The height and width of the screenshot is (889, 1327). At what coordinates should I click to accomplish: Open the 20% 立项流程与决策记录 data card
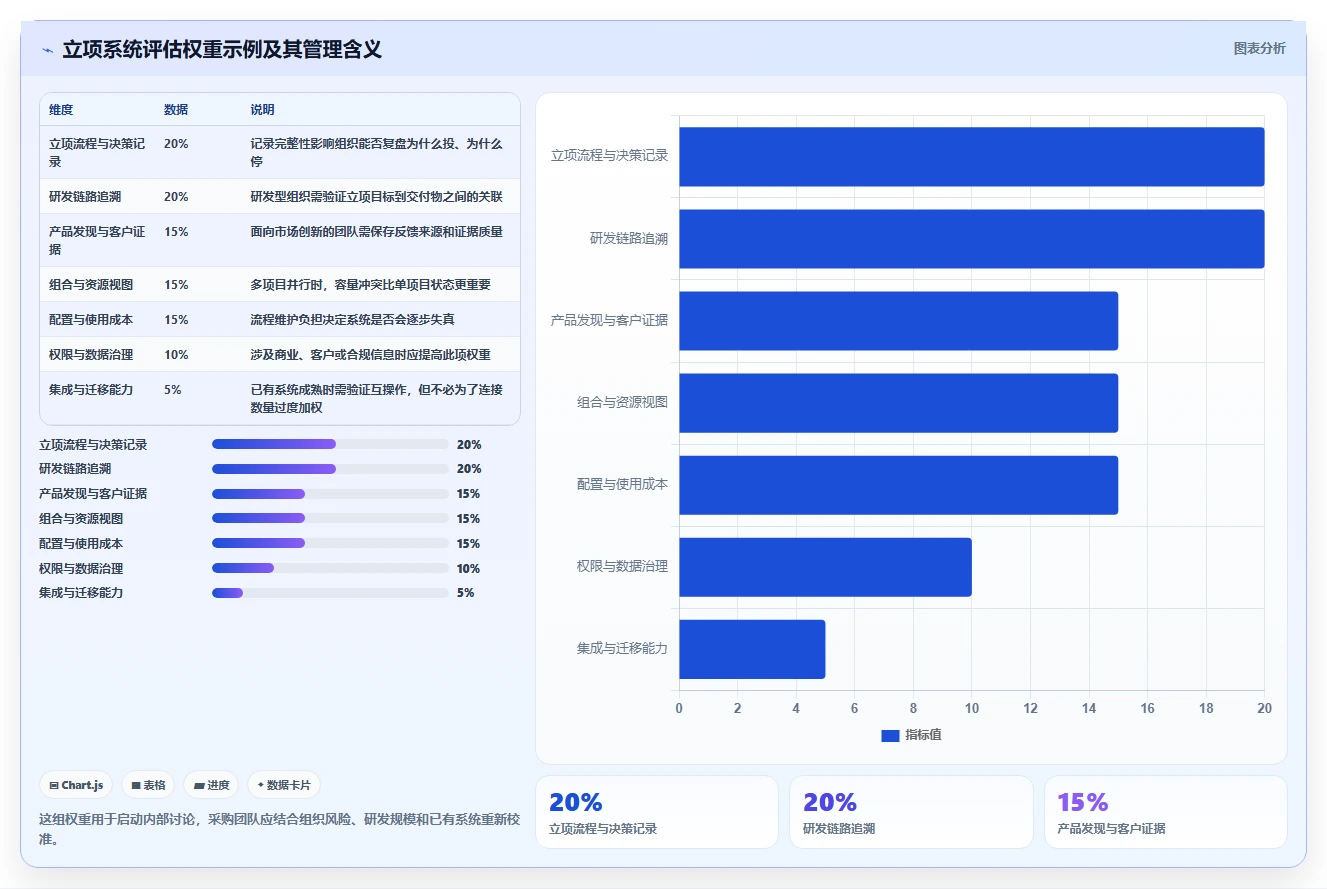(x=657, y=812)
